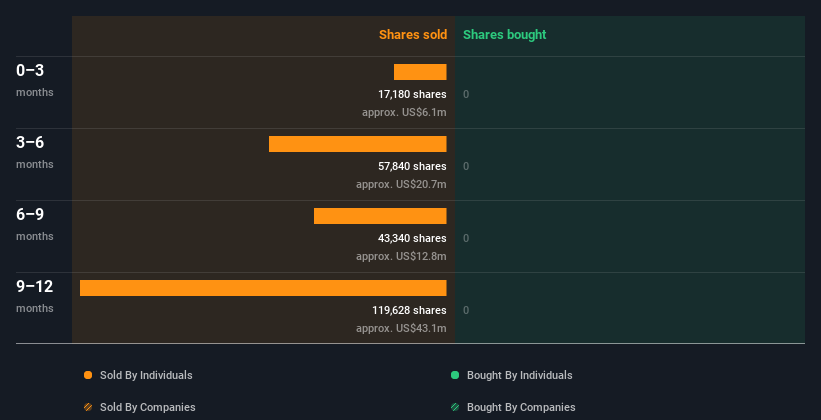Image resolution: width=821 pixels, height=420 pixels.
Task: Click the 57,840 shares value
Action: [413, 167]
